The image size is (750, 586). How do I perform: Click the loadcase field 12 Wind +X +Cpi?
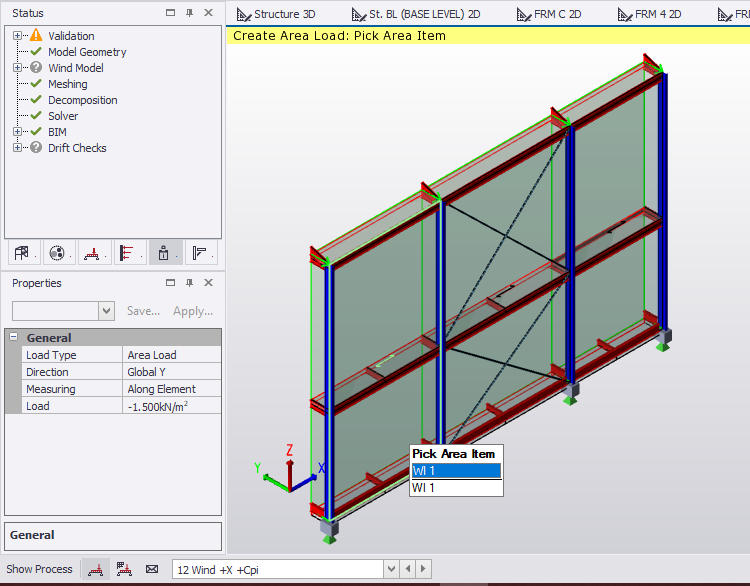(277, 569)
